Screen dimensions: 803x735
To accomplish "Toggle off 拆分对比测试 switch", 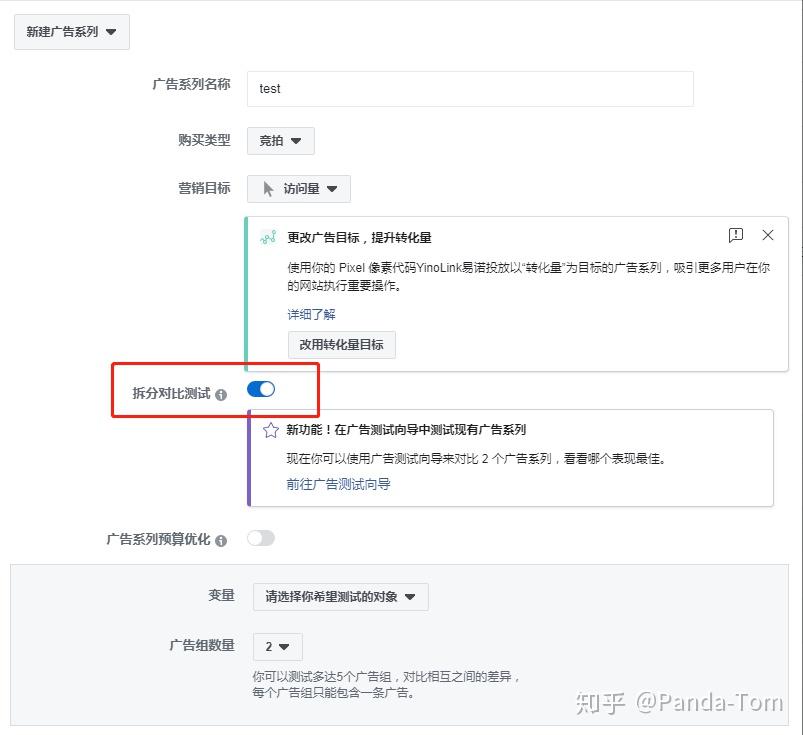I will (x=261, y=390).
